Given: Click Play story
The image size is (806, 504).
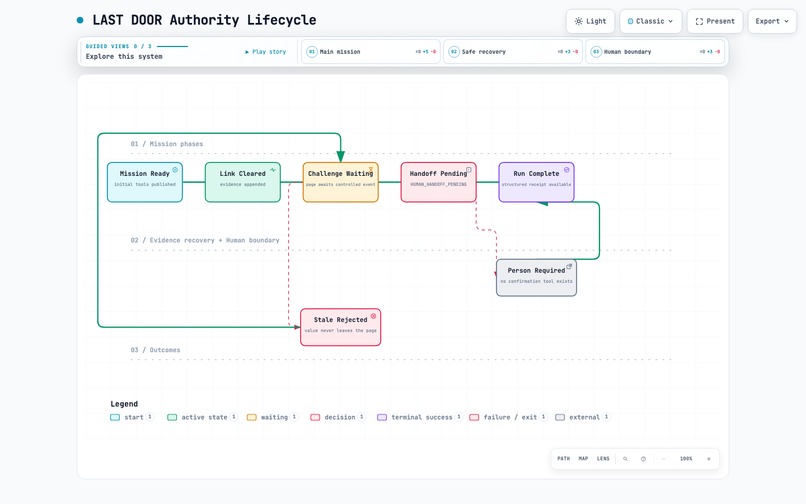Looking at the screenshot, I should pyautogui.click(x=266, y=52).
